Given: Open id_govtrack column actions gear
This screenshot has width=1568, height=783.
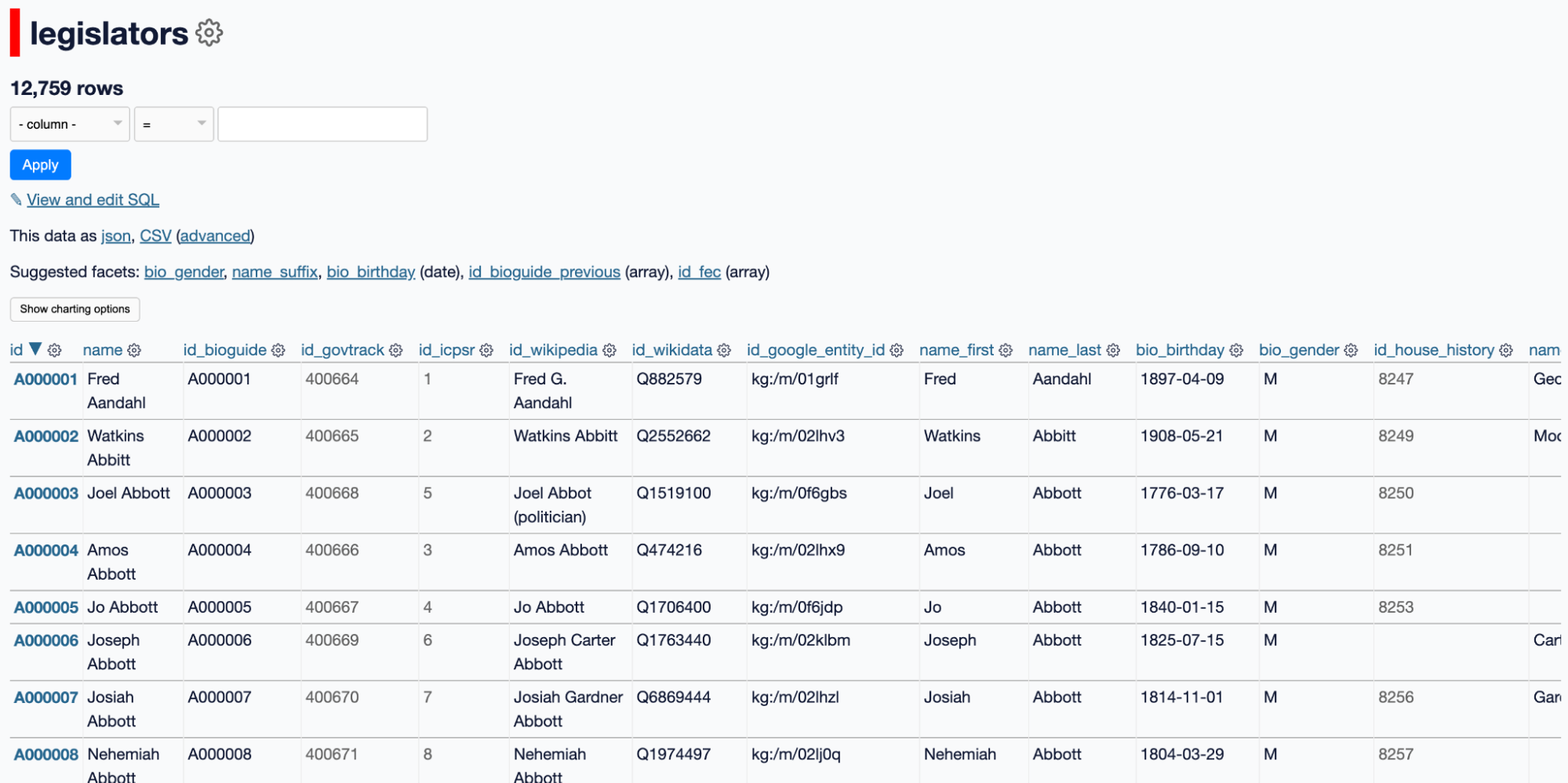Looking at the screenshot, I should point(396,351).
